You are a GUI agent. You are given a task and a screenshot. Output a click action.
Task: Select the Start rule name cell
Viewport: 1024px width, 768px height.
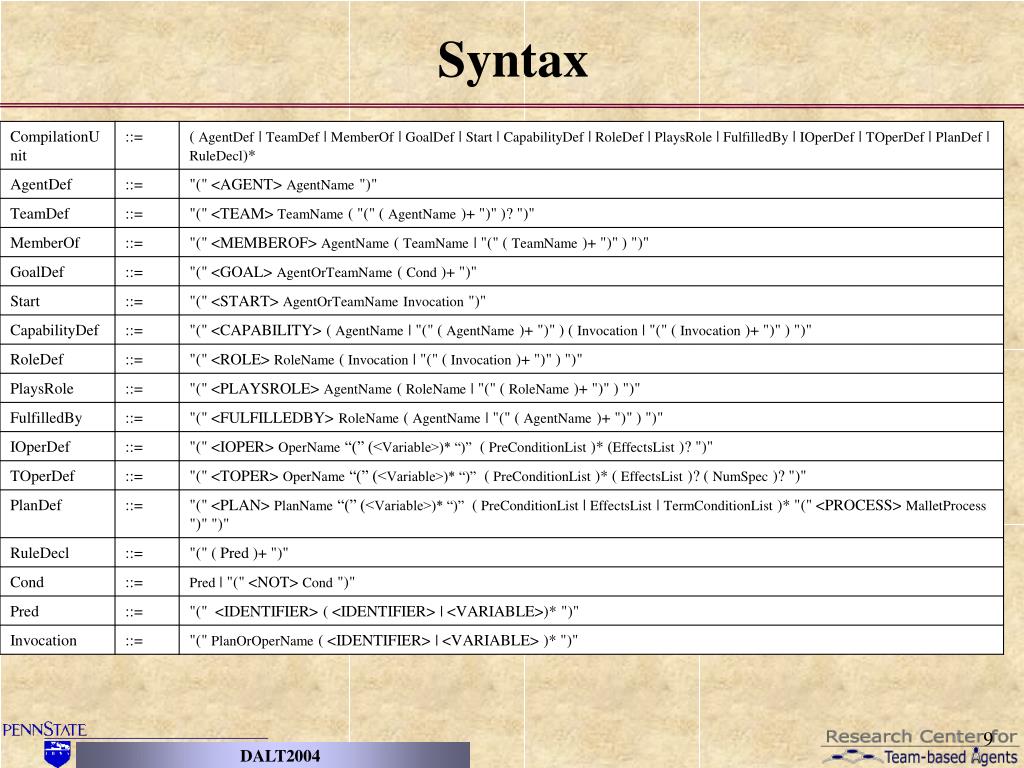tap(57, 301)
